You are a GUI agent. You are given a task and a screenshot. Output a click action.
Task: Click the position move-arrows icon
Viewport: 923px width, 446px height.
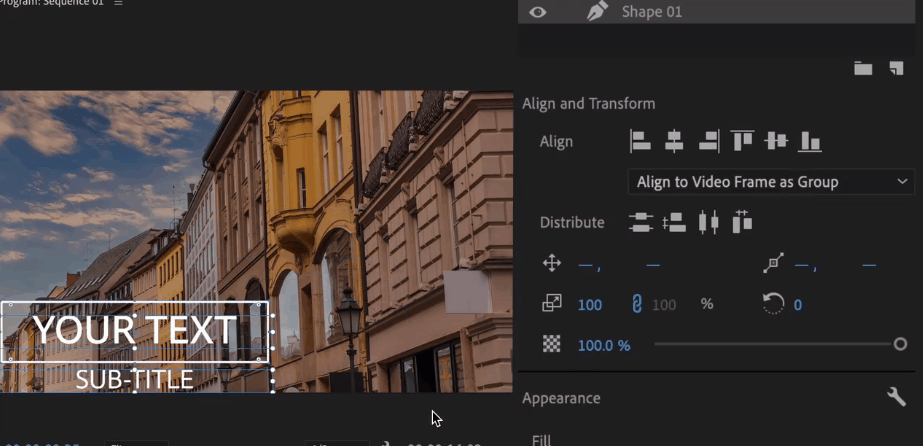pyautogui.click(x=552, y=263)
